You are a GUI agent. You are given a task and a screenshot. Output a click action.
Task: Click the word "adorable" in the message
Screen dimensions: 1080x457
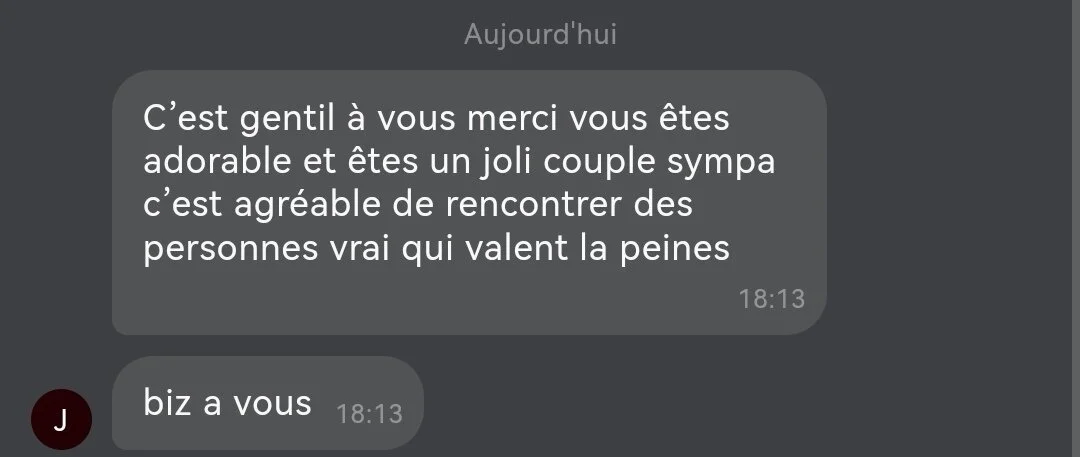click(x=218, y=161)
